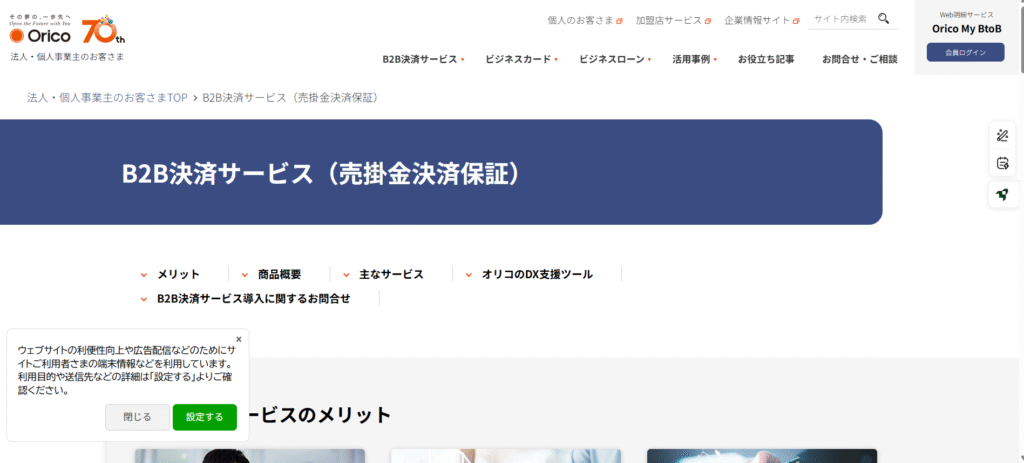
Task: Click the calendar note icon in side panel
Action: click(1002, 164)
